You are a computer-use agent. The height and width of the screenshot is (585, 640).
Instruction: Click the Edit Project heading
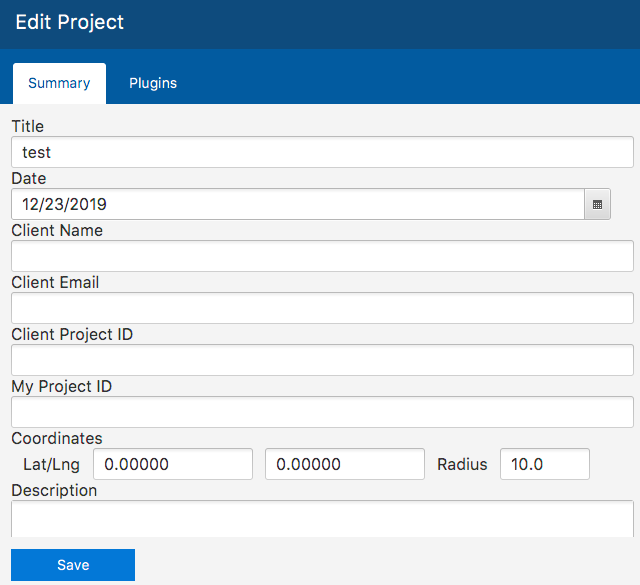tap(69, 22)
